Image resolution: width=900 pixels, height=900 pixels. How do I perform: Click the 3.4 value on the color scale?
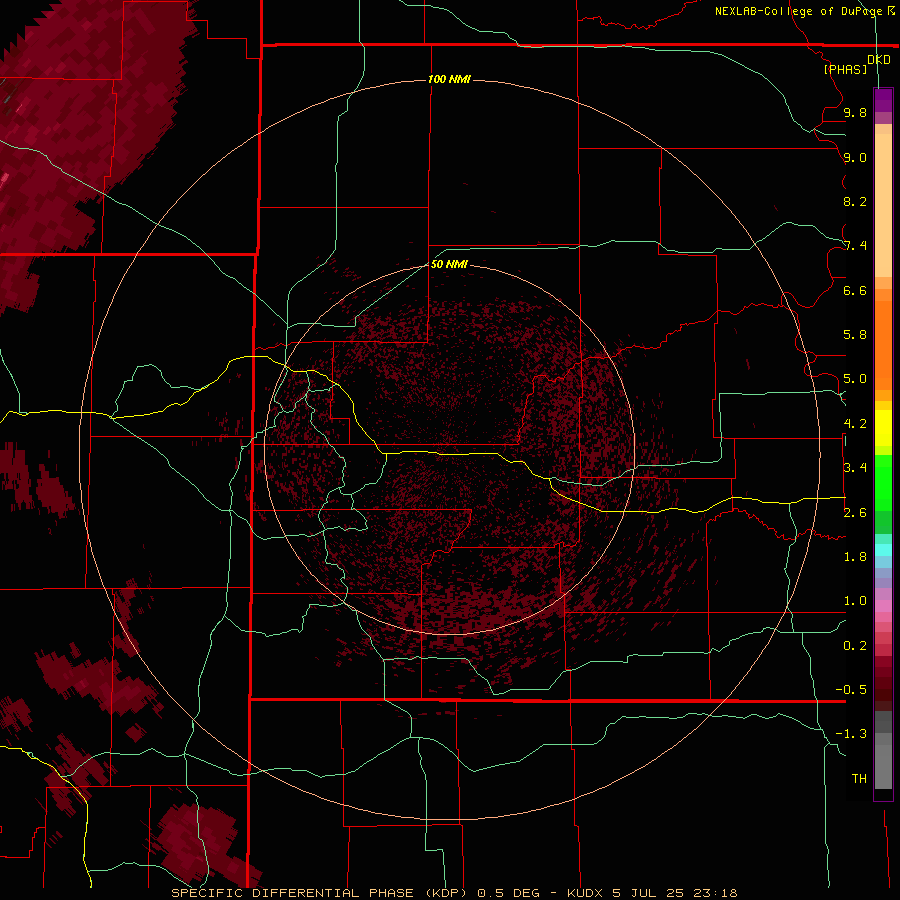(855, 468)
